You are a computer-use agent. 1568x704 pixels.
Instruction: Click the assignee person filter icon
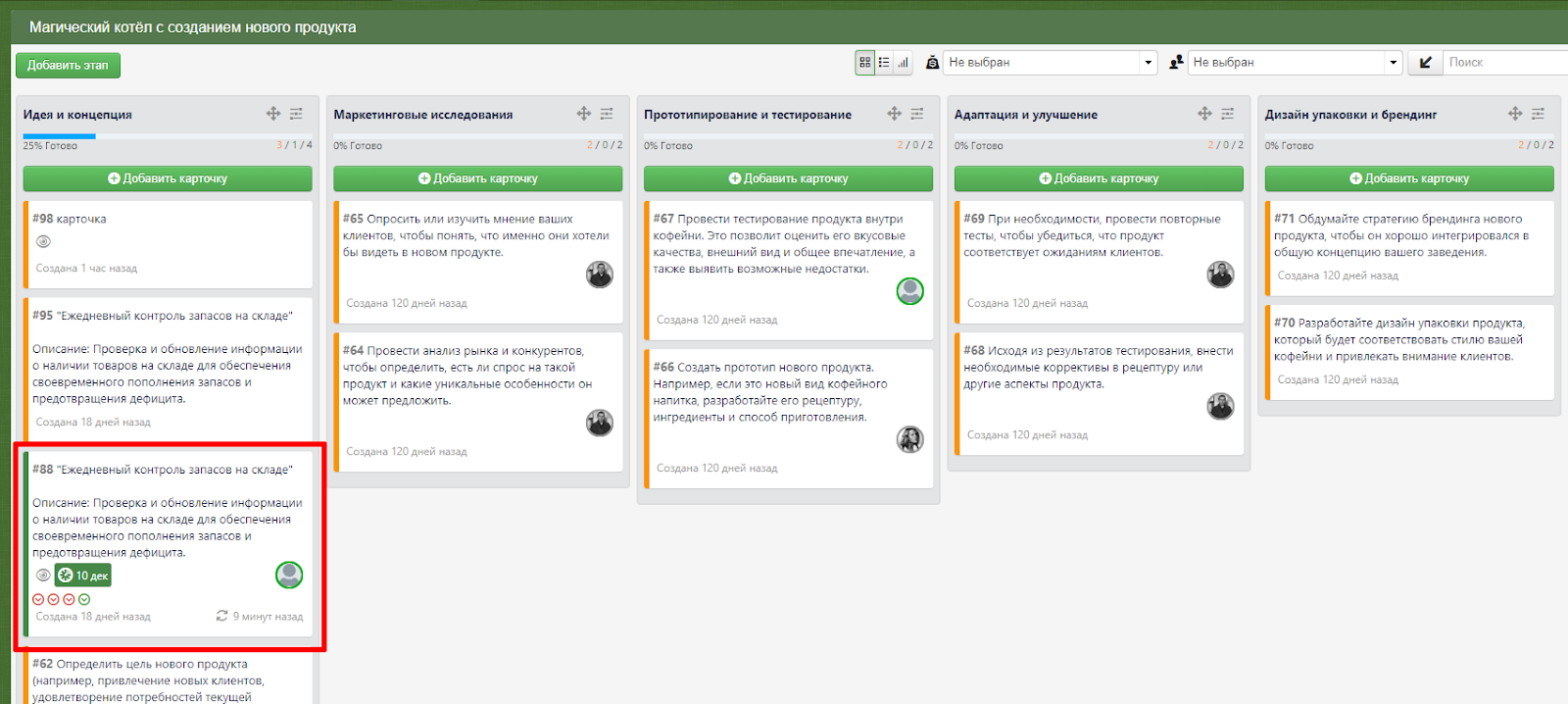[x=1176, y=62]
